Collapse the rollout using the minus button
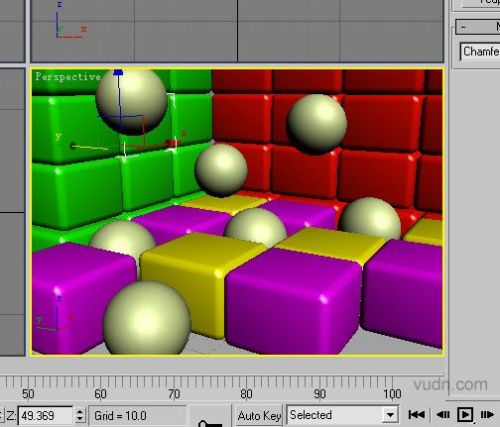 pos(463,27)
